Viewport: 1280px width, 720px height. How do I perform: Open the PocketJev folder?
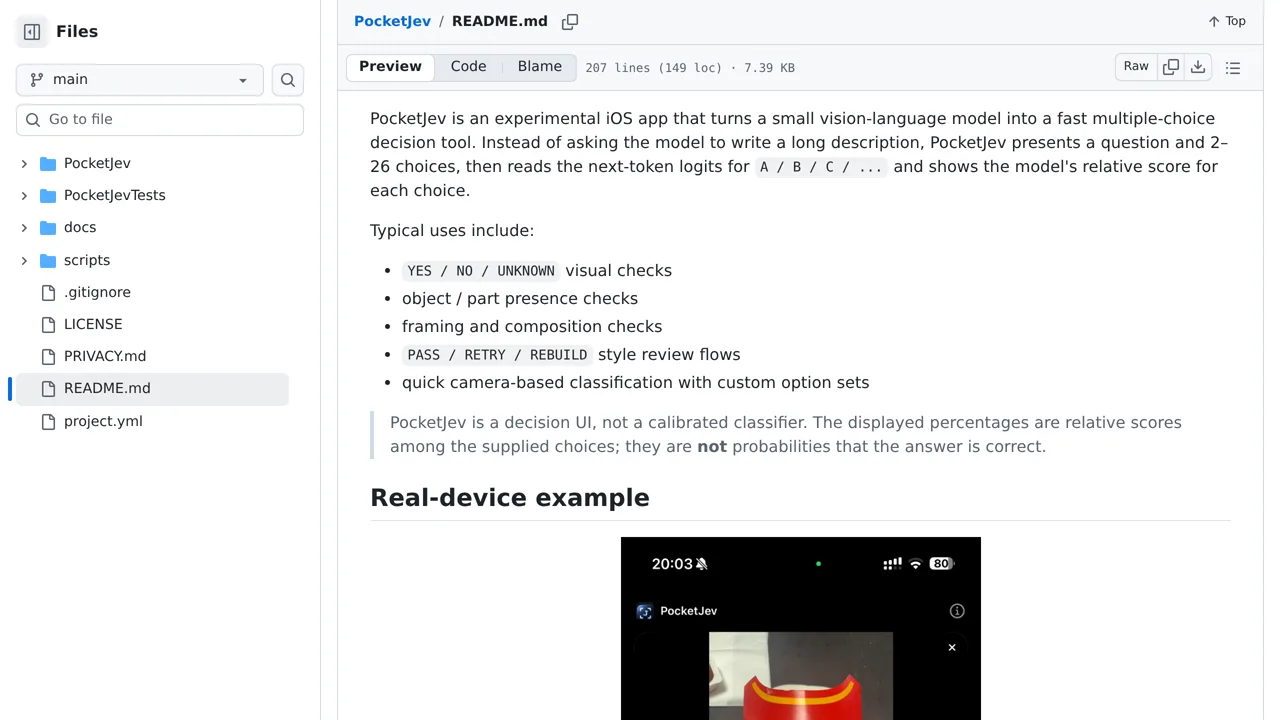click(x=97, y=163)
